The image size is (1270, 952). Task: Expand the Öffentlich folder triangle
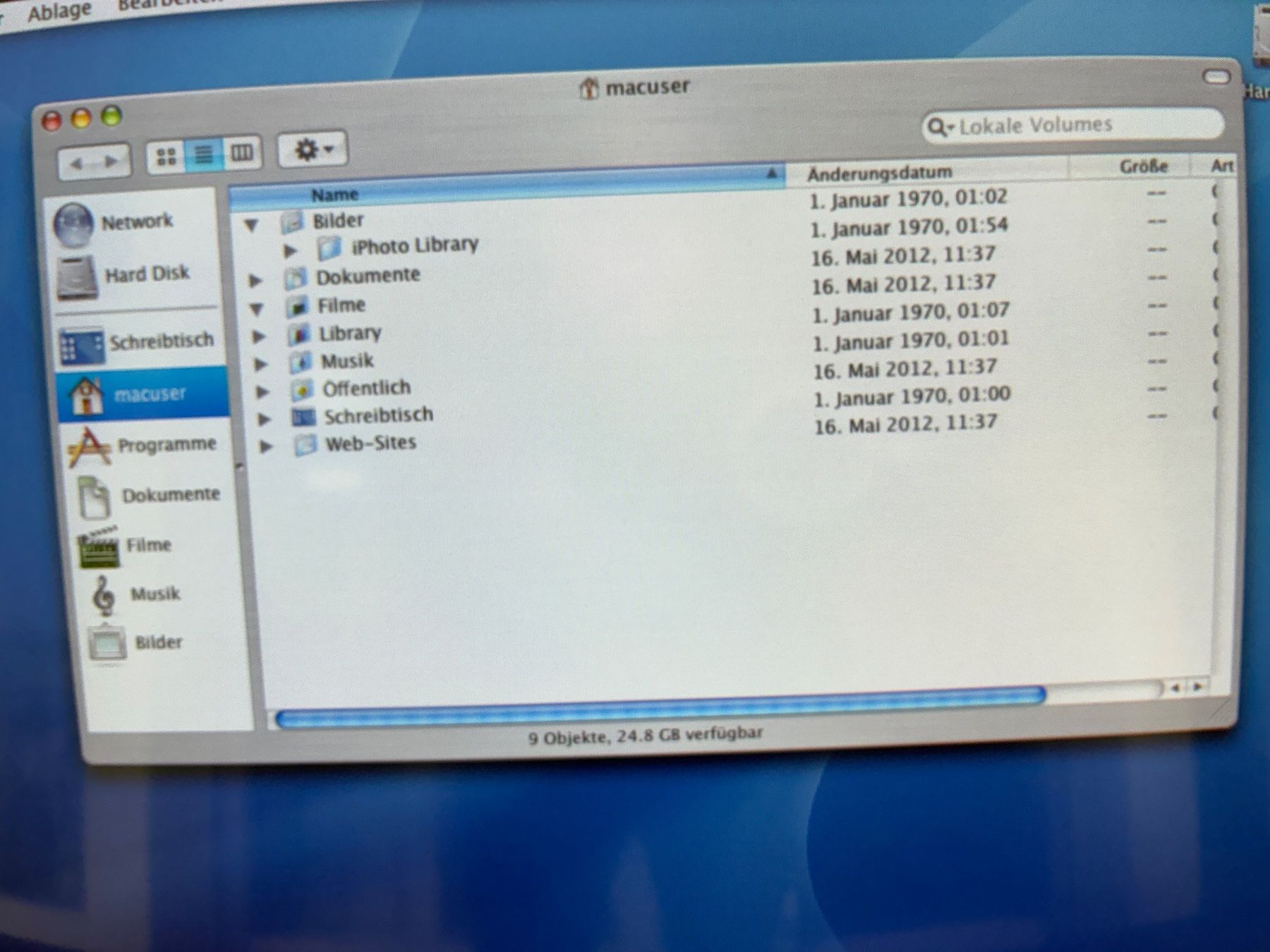pyautogui.click(x=262, y=392)
